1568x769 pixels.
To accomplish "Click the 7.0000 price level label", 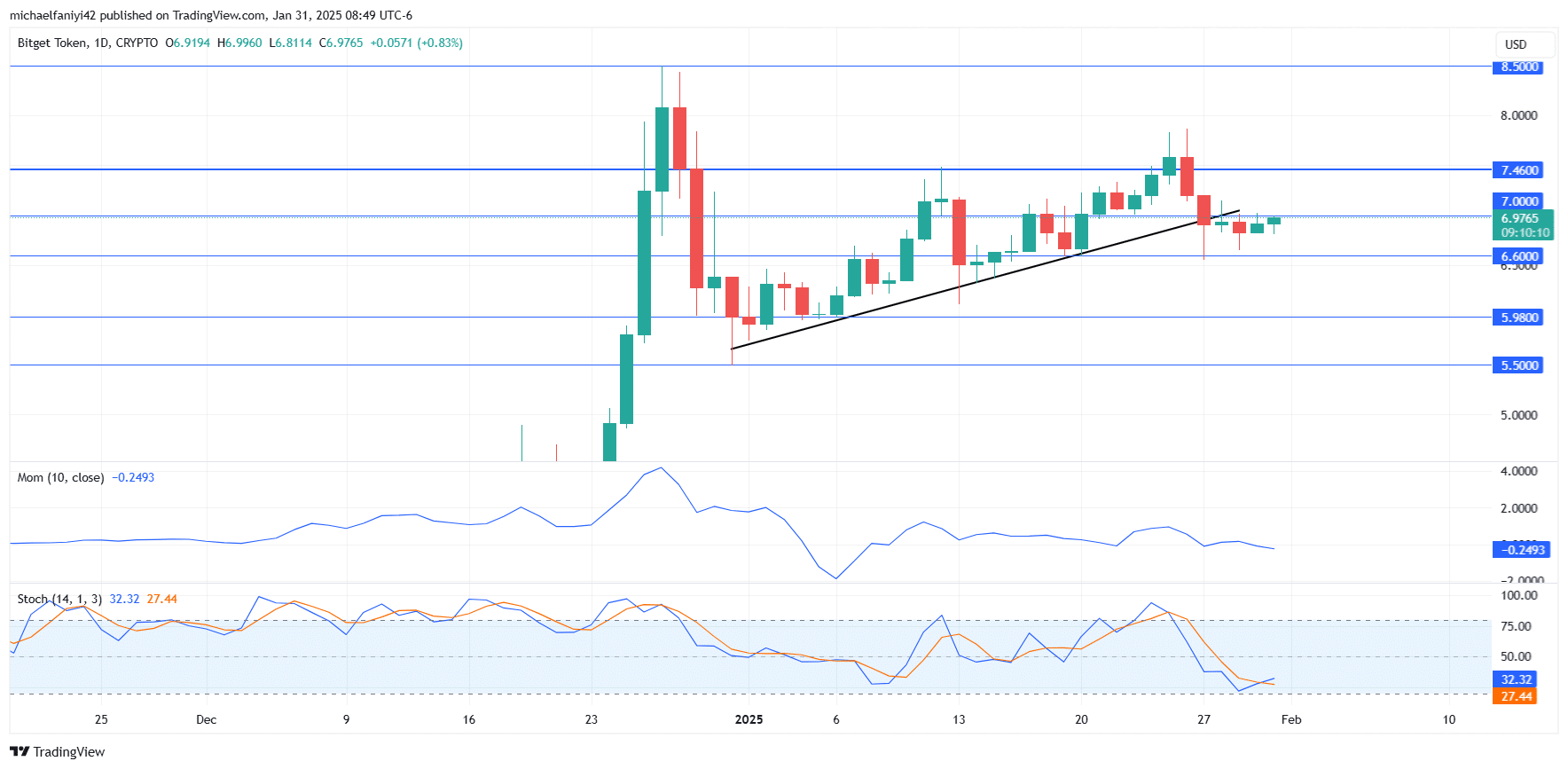I will (x=1518, y=201).
